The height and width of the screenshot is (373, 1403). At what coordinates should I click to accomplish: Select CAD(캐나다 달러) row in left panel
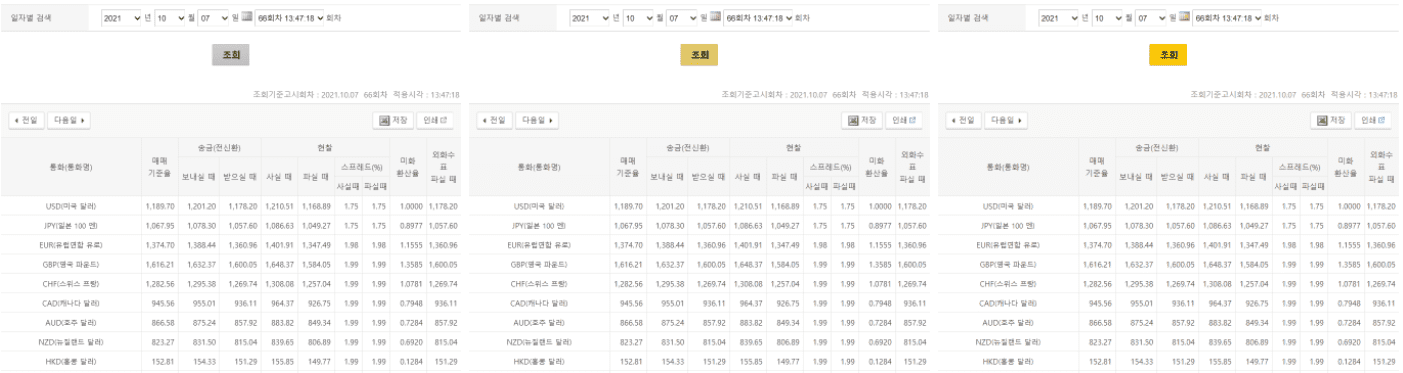[x=230, y=303]
